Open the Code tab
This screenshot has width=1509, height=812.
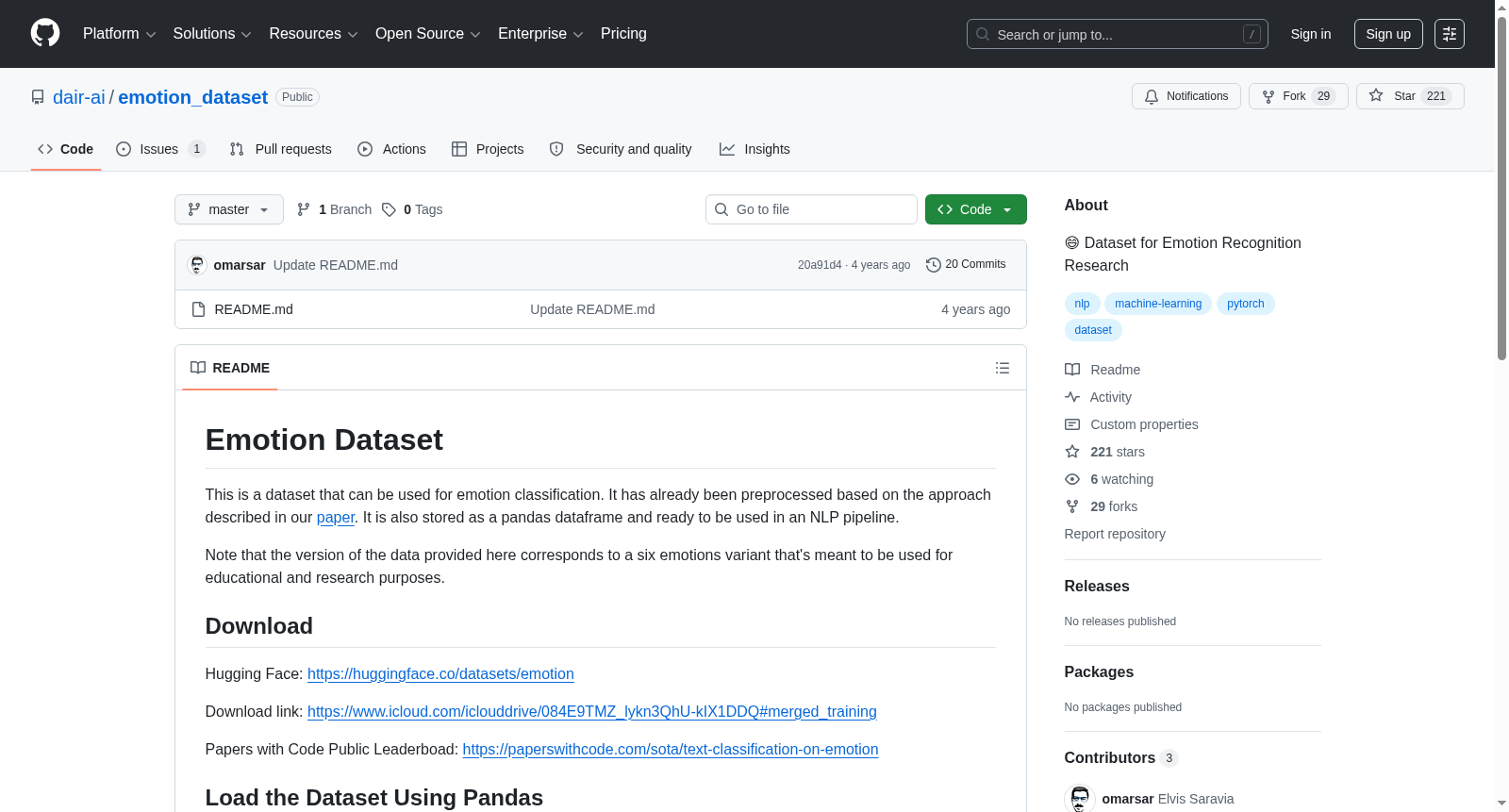(x=66, y=149)
